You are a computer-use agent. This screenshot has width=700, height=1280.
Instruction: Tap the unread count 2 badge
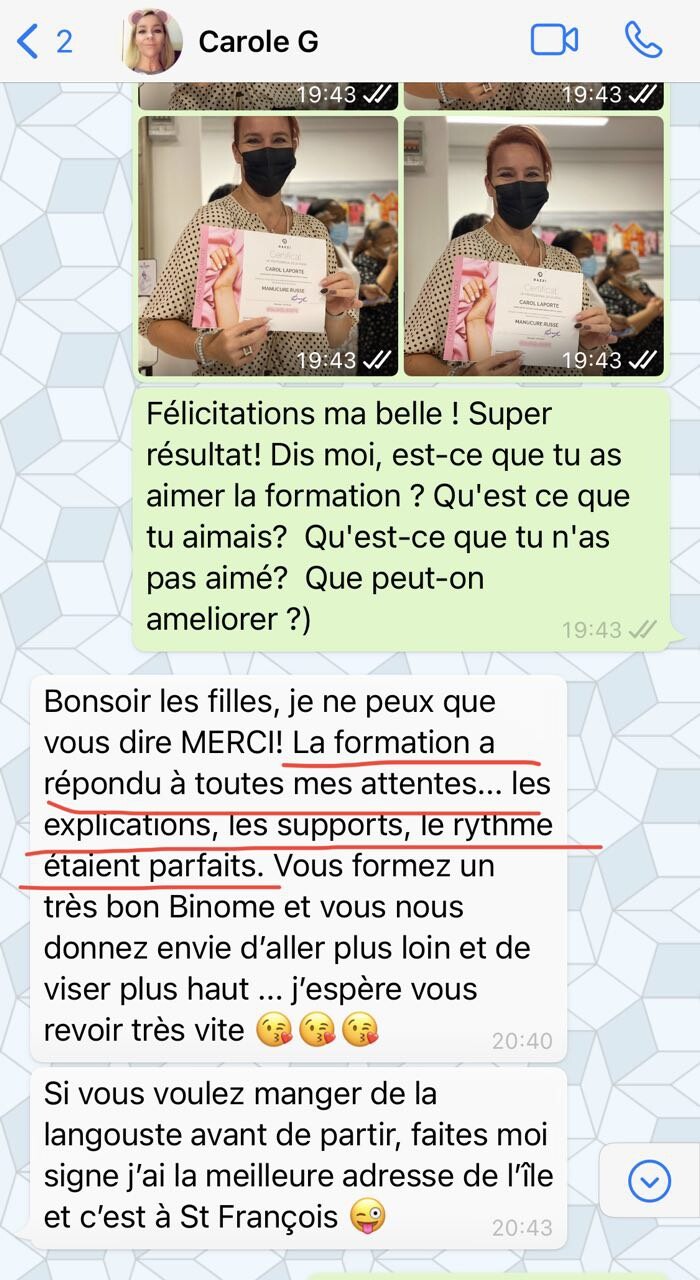pos(64,41)
